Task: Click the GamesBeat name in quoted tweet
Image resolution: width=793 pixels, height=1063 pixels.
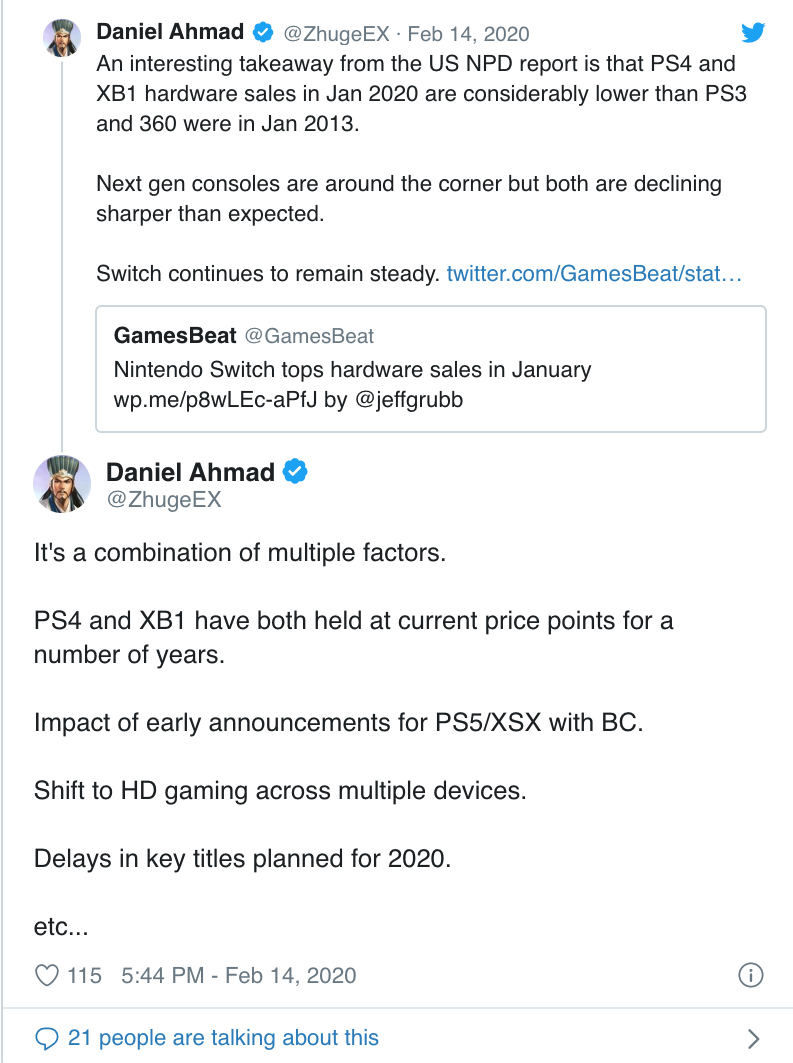Action: tap(175, 335)
